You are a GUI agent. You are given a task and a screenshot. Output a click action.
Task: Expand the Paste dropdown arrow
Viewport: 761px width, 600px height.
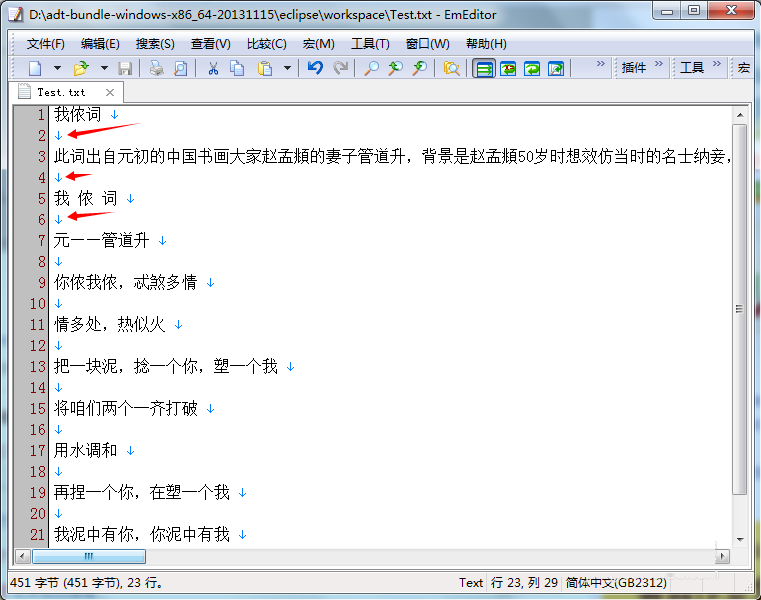point(287,68)
